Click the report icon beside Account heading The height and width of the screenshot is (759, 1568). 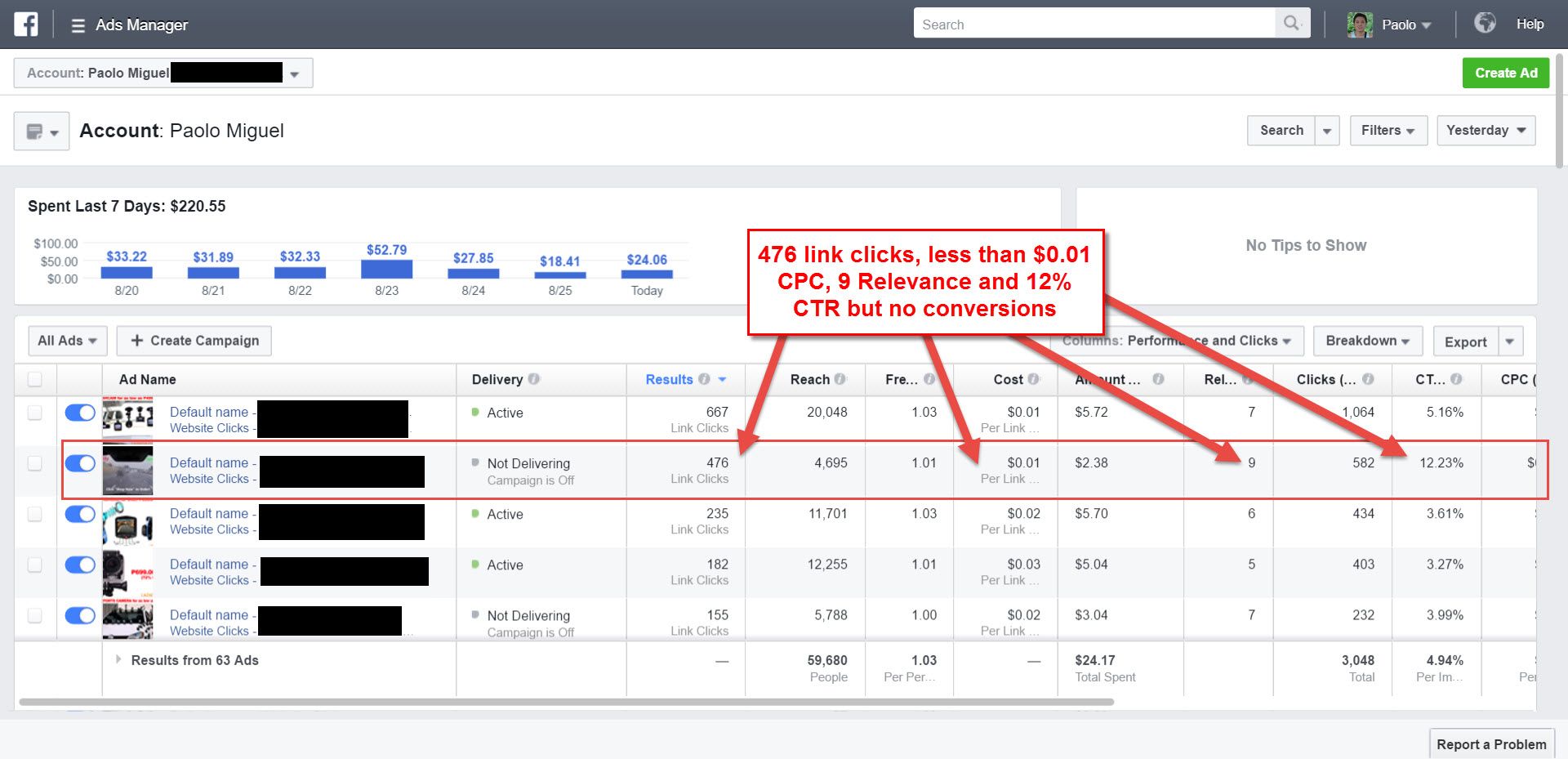pos(41,132)
